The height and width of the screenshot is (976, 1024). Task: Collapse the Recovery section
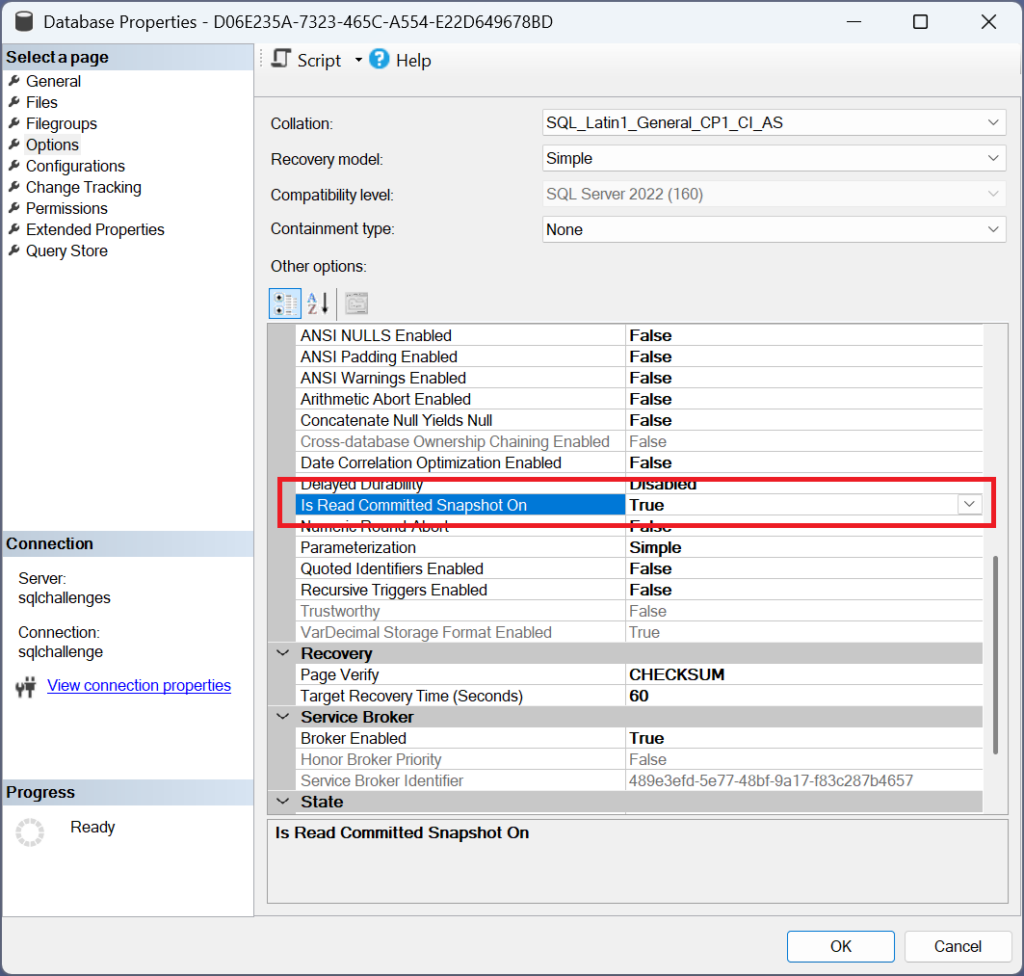(281, 653)
